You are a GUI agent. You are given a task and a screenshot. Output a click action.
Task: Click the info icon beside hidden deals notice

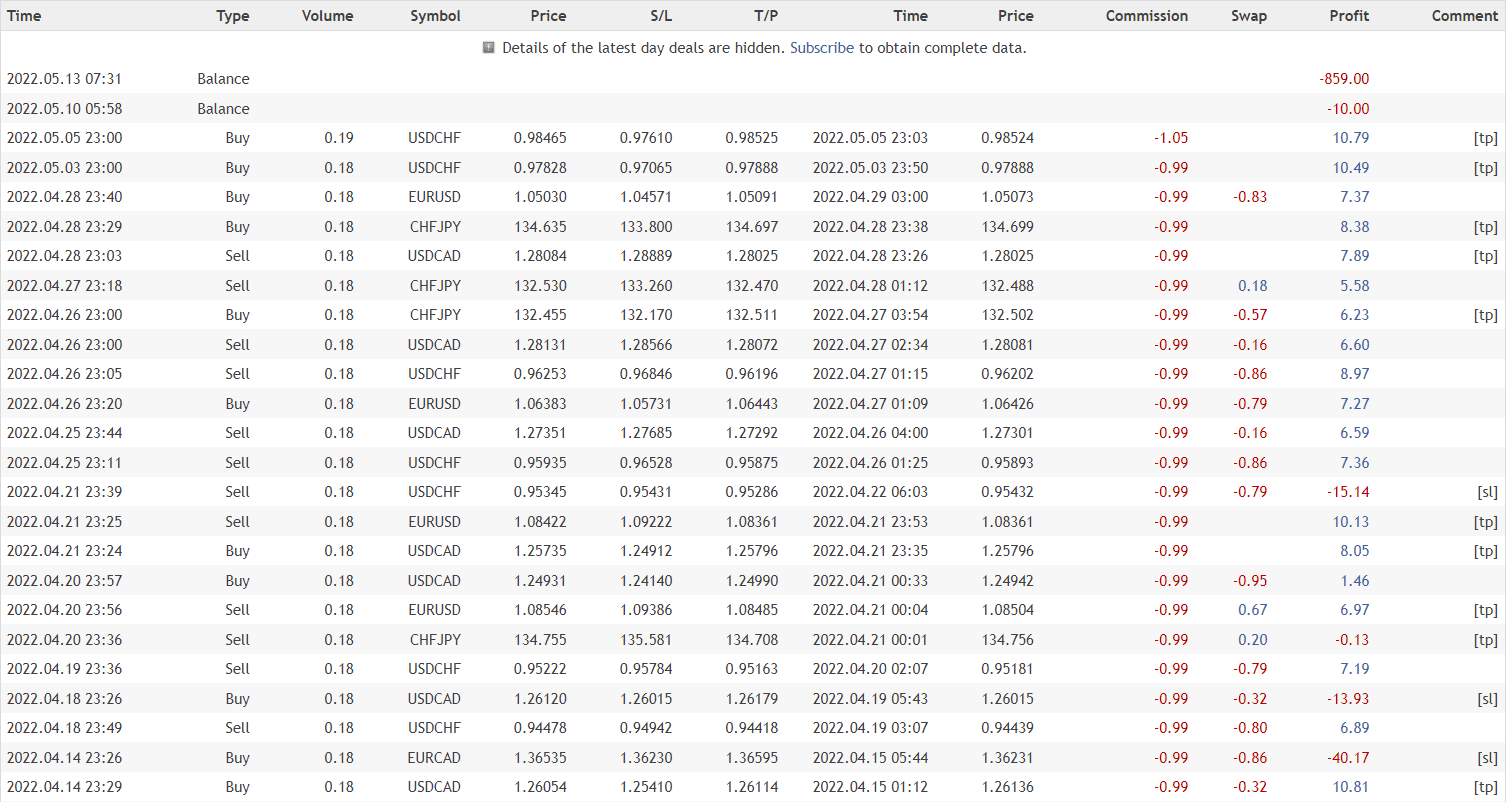489,48
